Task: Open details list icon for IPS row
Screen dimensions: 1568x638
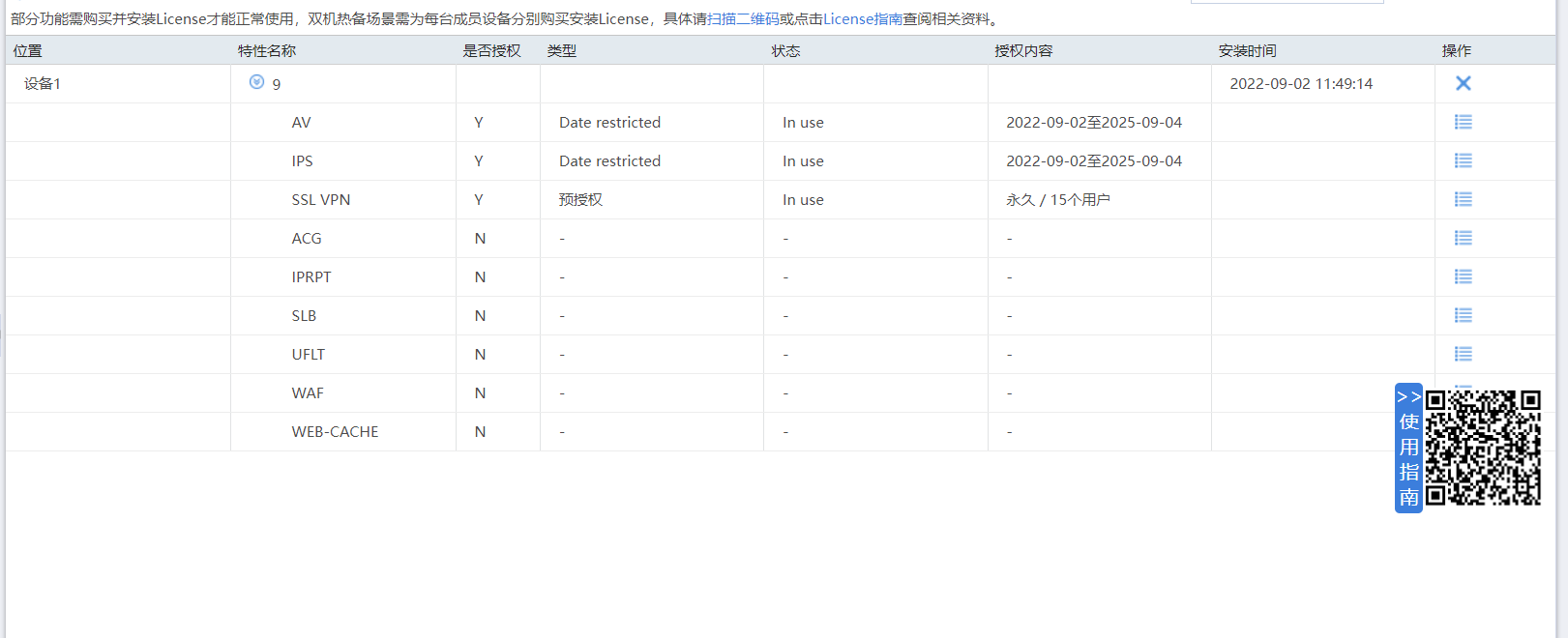Action: (1463, 160)
